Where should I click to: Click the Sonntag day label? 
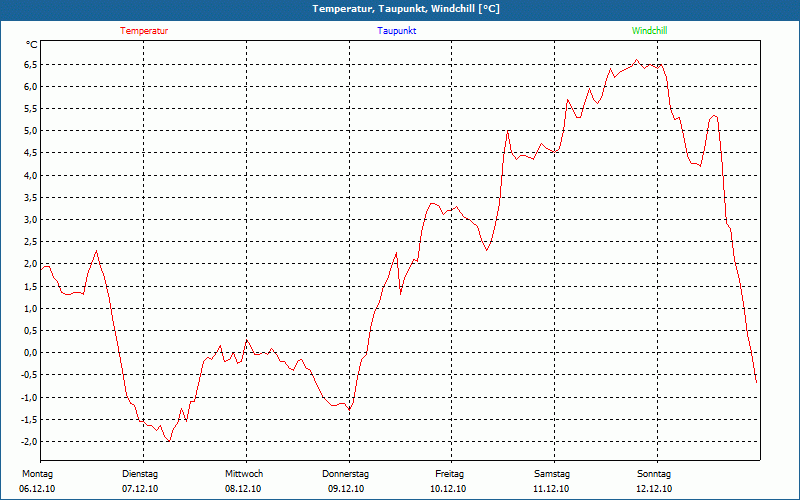point(654,474)
